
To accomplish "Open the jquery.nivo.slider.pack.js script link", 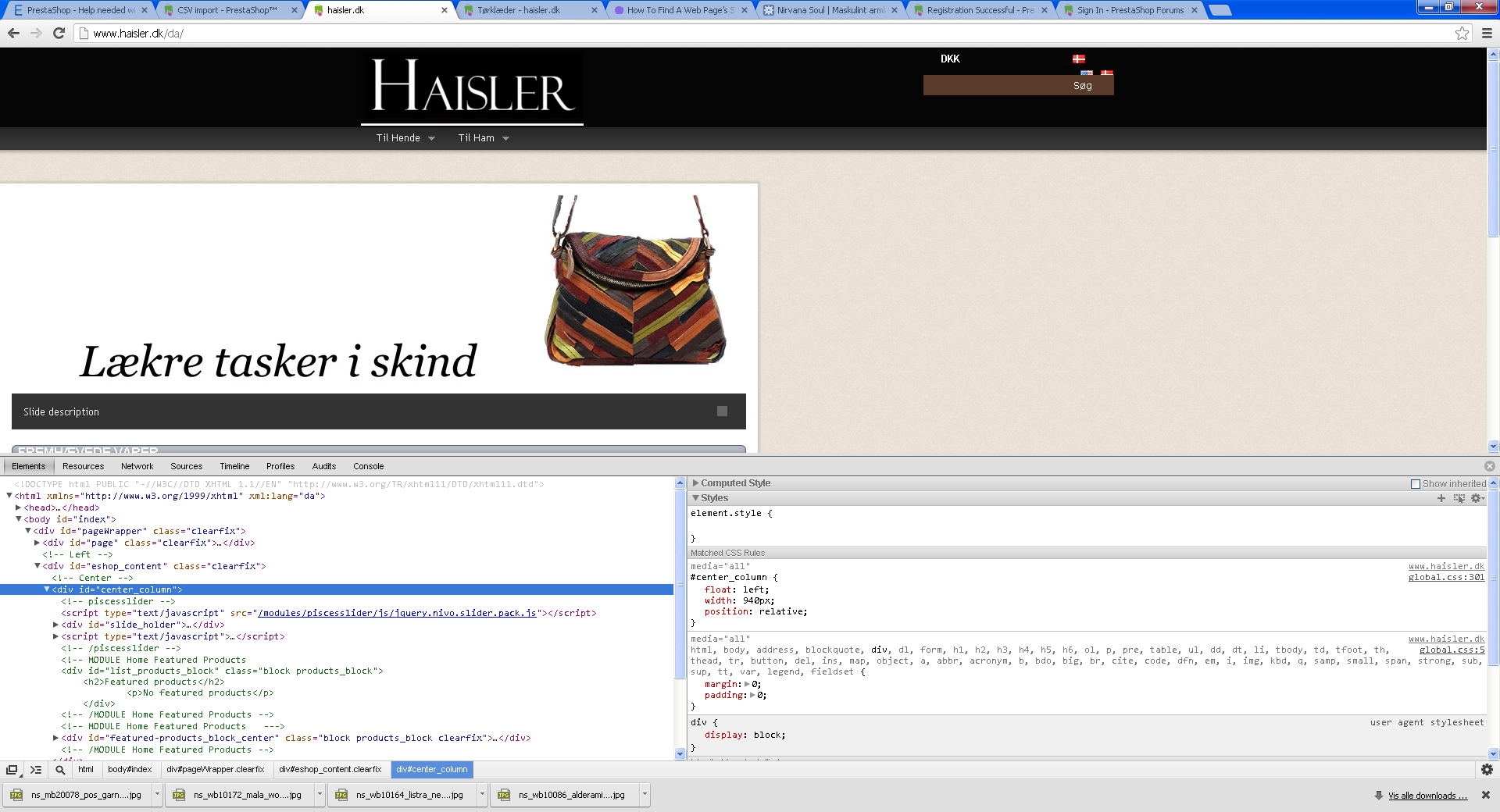I will [x=397, y=613].
